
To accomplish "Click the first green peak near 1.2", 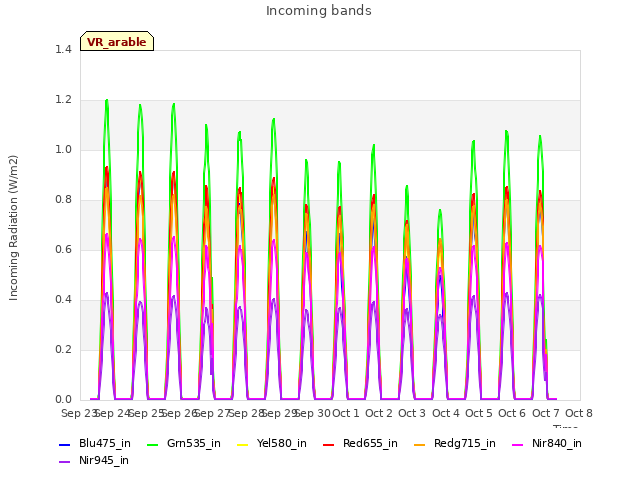I will point(107,100).
